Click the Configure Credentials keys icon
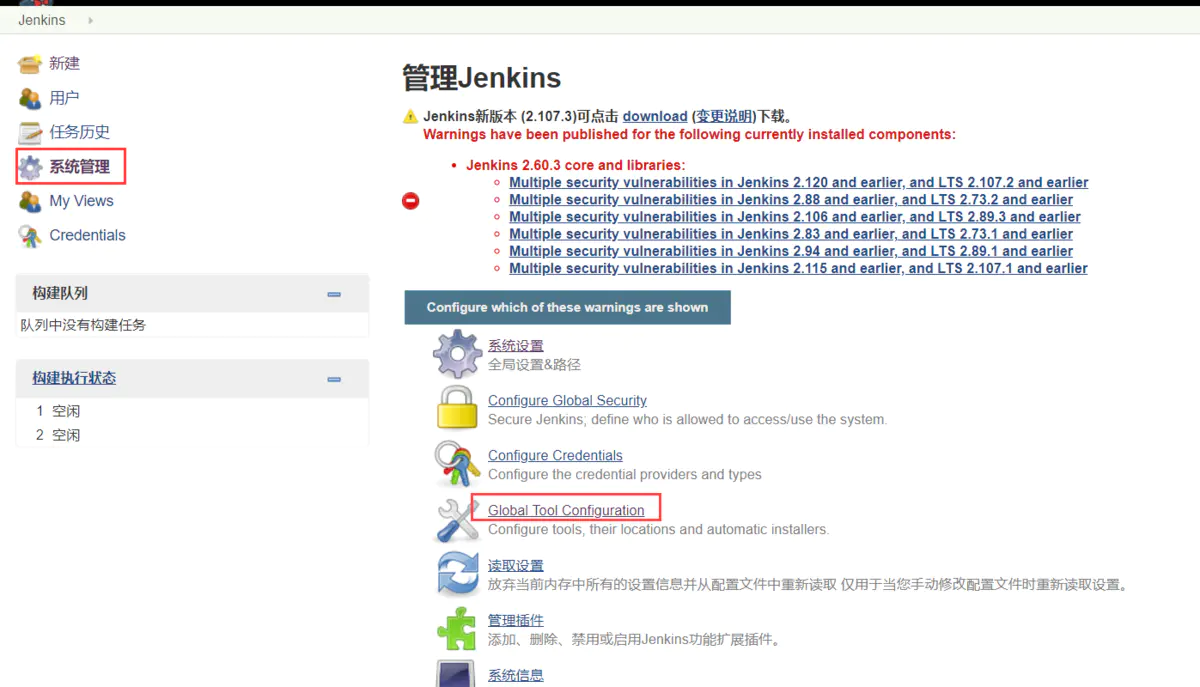The image size is (1200, 687). 457,464
